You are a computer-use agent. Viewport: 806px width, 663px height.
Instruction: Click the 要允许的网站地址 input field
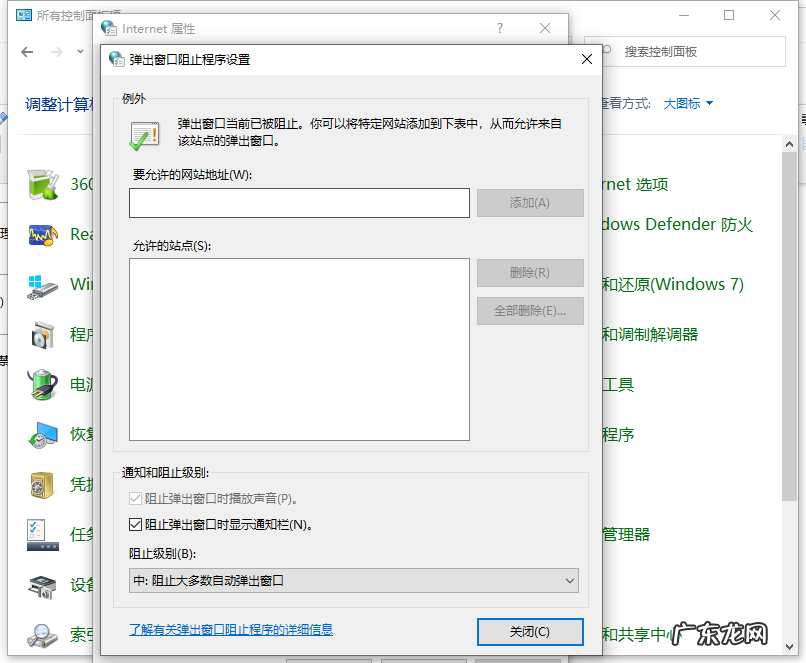click(297, 203)
